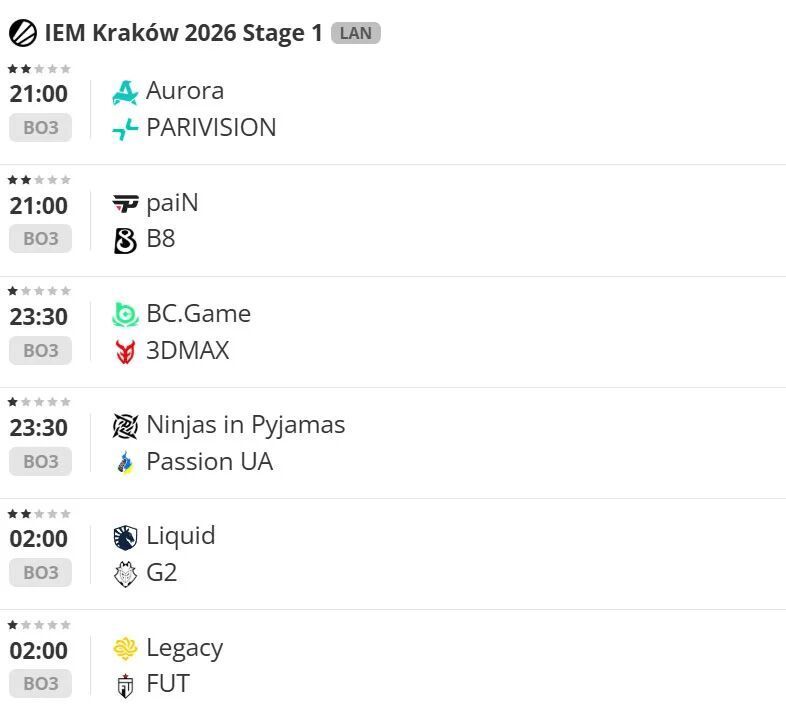Click the Liquid team logo
The image size is (786, 716).
(x=125, y=537)
